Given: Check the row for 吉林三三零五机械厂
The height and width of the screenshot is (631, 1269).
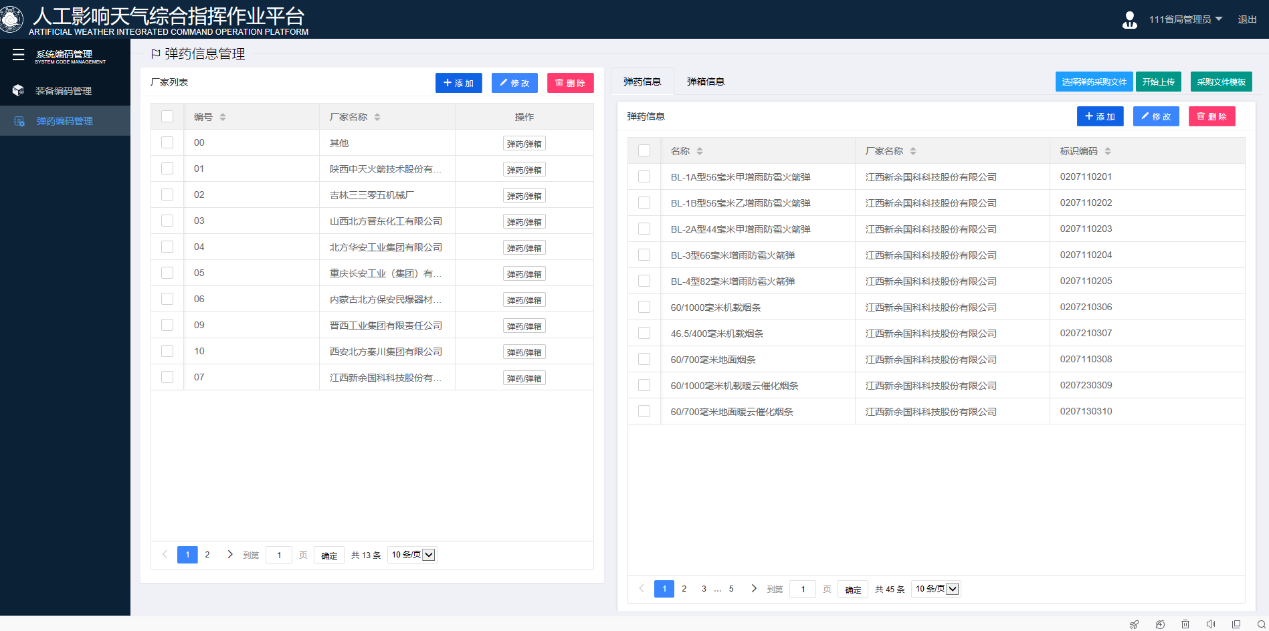Looking at the screenshot, I should 167,195.
